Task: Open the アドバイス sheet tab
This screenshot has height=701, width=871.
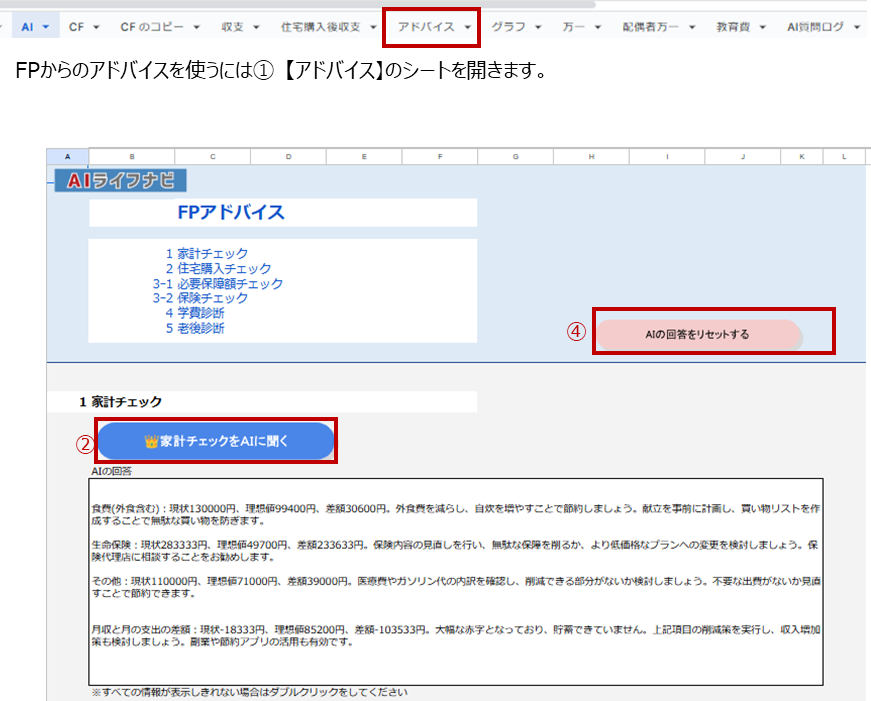Action: tap(426, 27)
